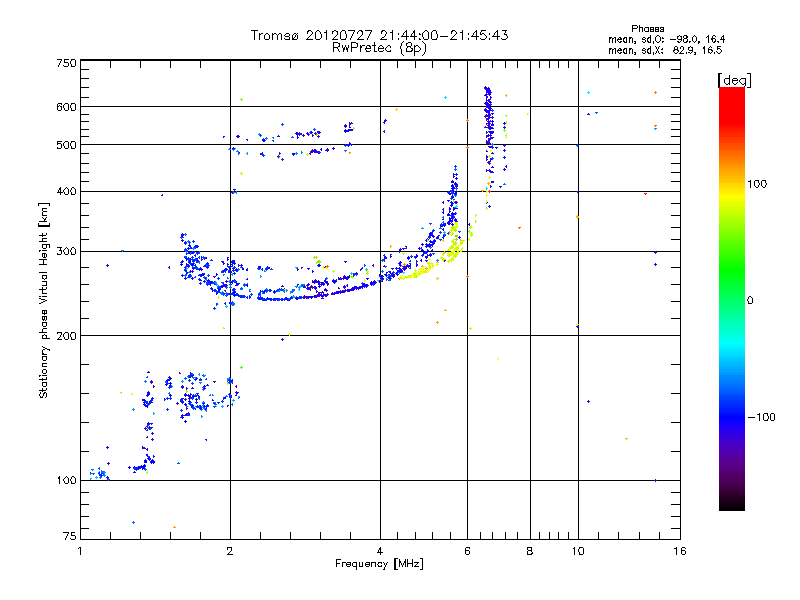Viewport: 800px width, 600px height.
Task: Click the x-axis tick label '2'
Action: pos(230,551)
